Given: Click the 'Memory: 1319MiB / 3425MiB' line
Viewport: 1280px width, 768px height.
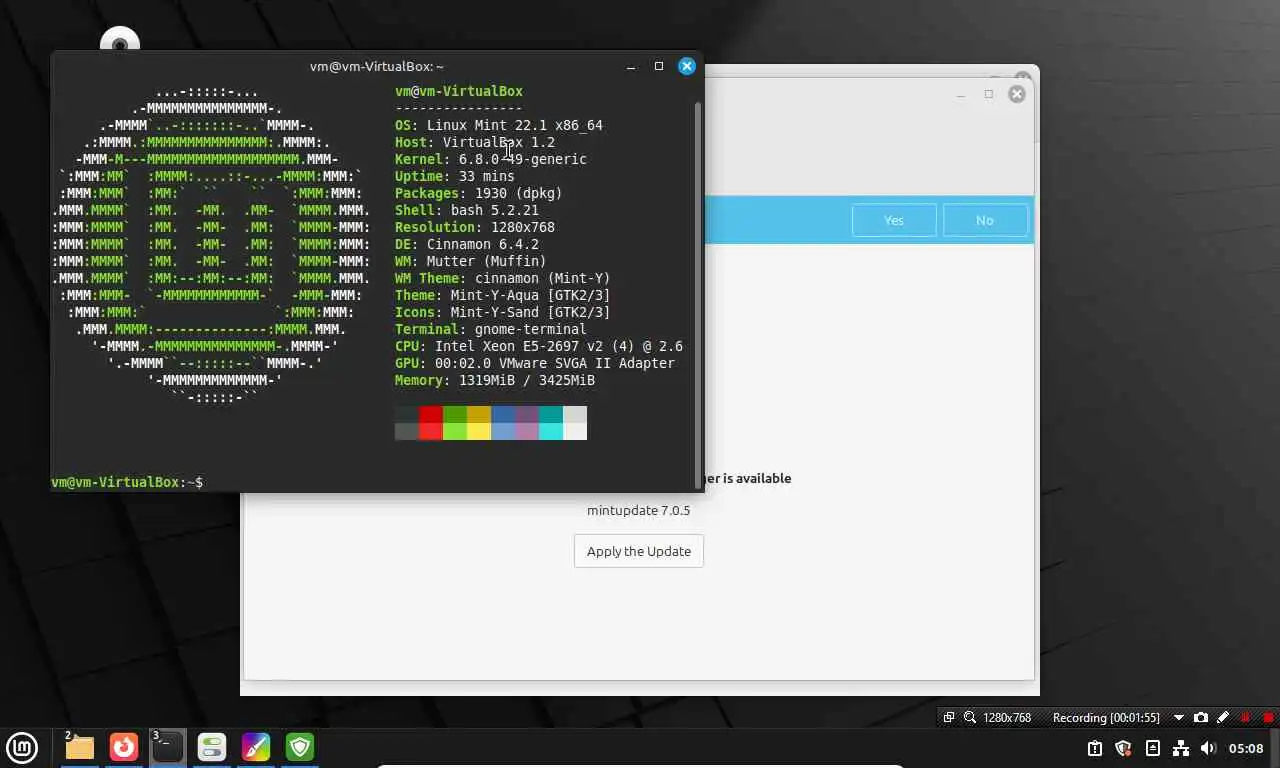Looking at the screenshot, I should pyautogui.click(x=495, y=380).
